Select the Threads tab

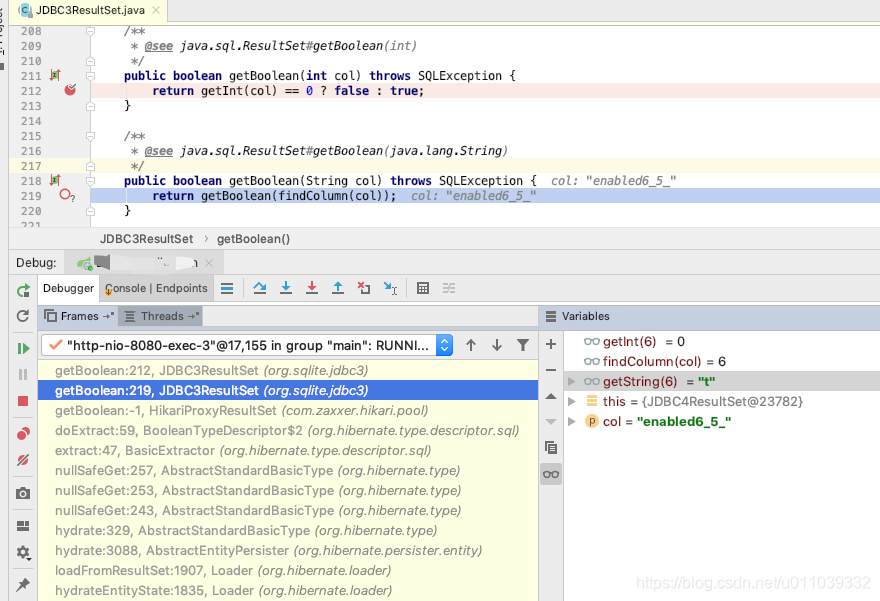click(x=161, y=316)
